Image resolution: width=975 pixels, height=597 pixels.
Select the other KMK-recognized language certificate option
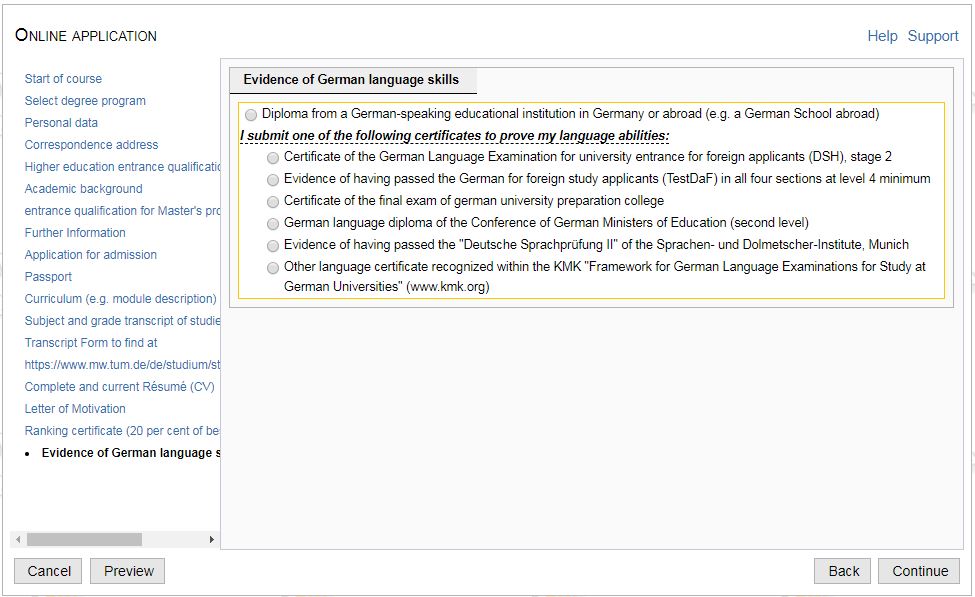(273, 268)
